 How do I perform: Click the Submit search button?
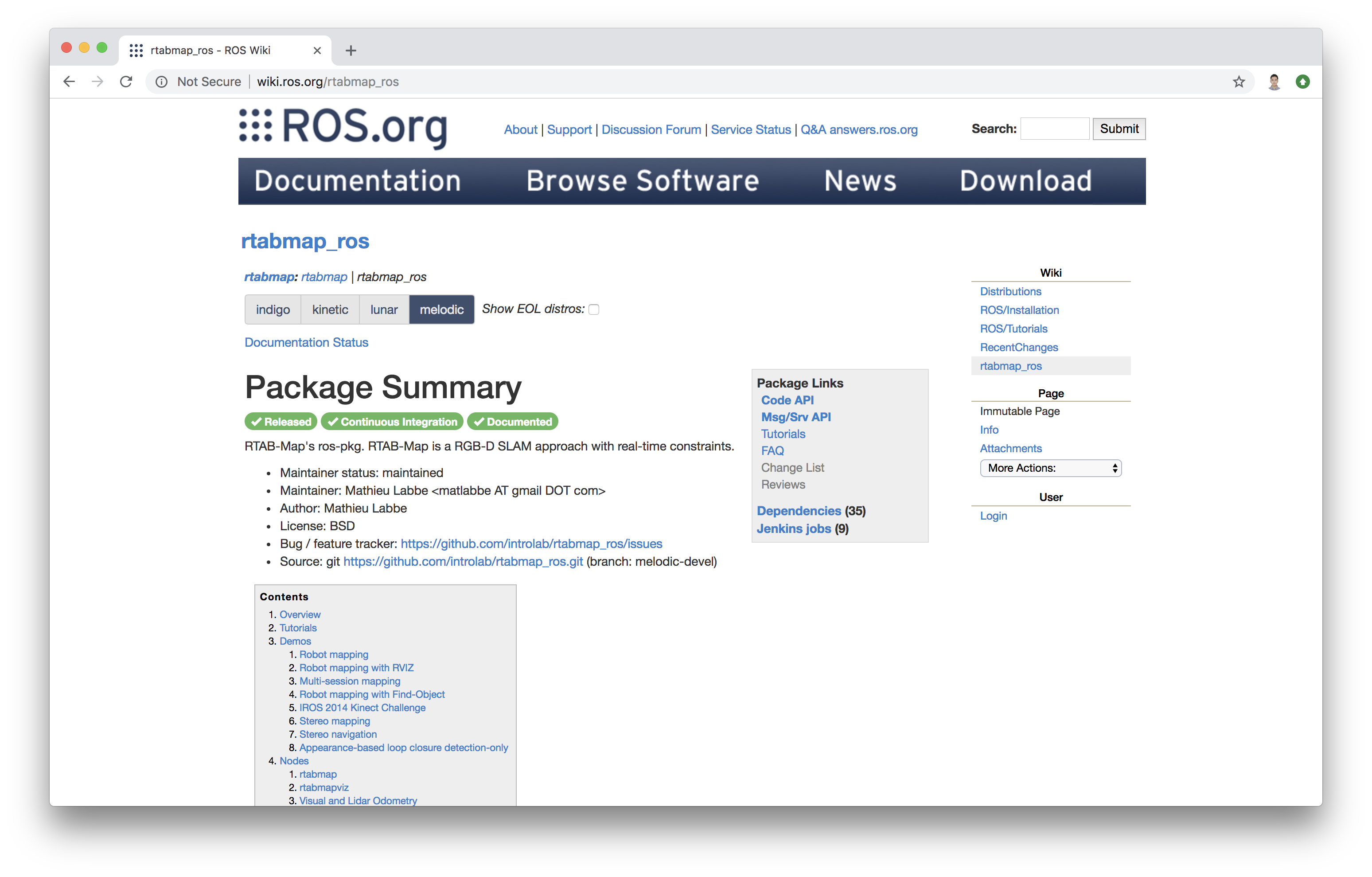(x=1119, y=129)
